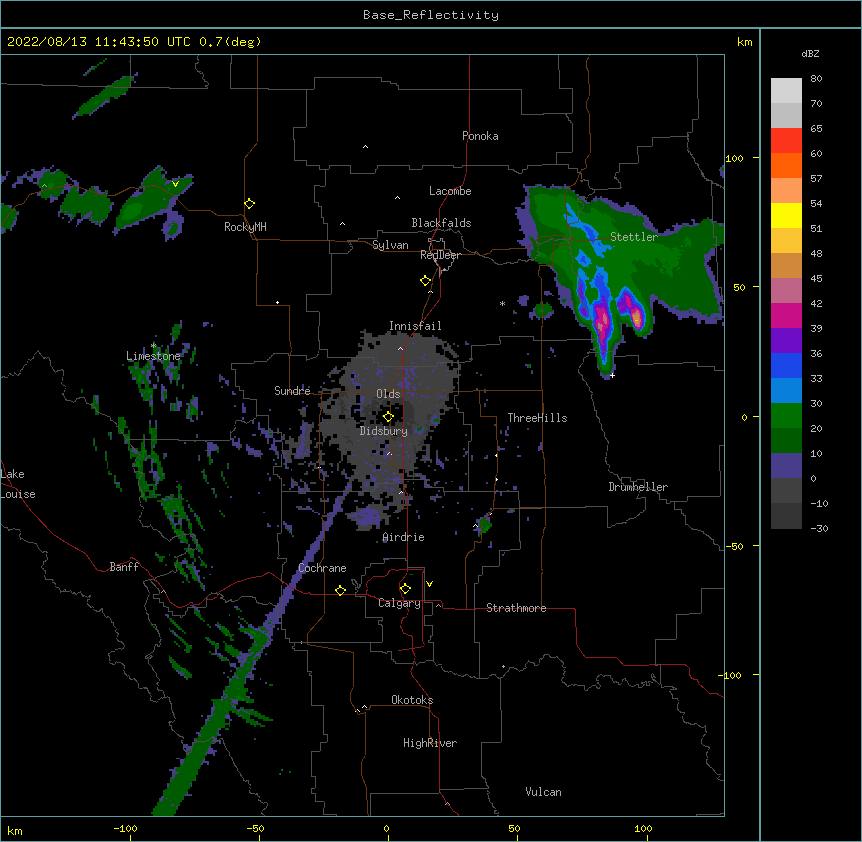Screen dimensions: 862x842
Task: Select the red 60-65 dBZ legend swatch
Action: [786, 141]
